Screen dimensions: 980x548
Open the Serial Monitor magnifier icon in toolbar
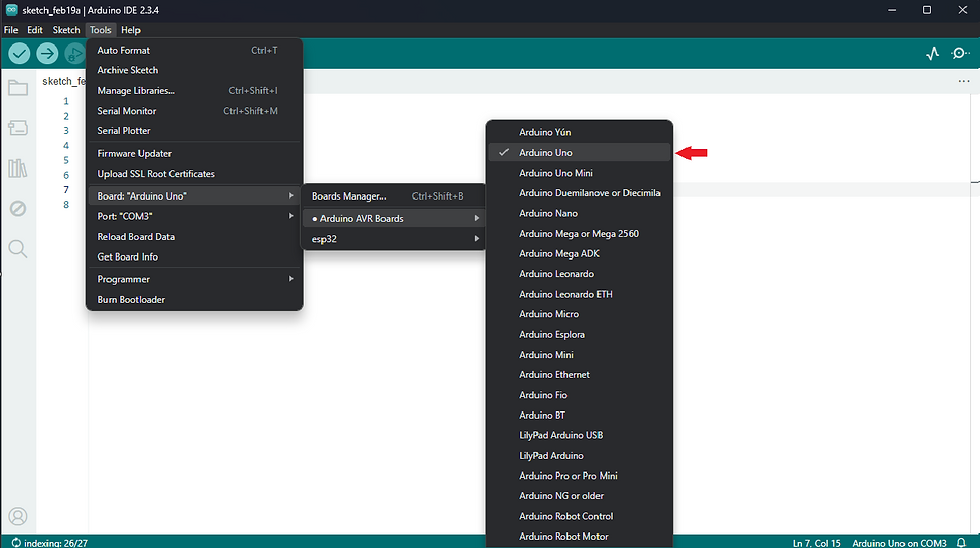pos(960,54)
